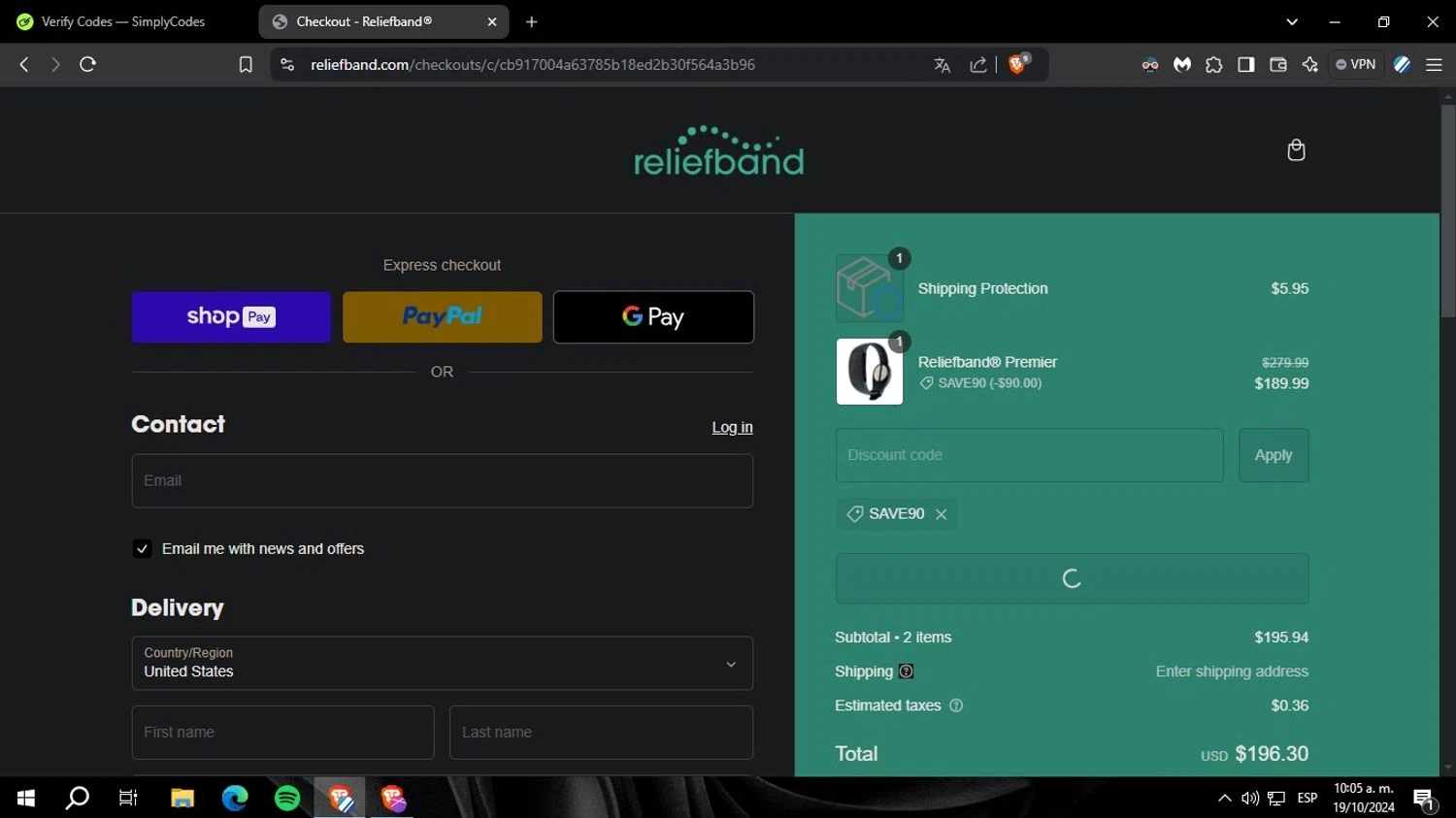Open browser extensions puzzle icon
1456x818 pixels.
click(x=1213, y=65)
